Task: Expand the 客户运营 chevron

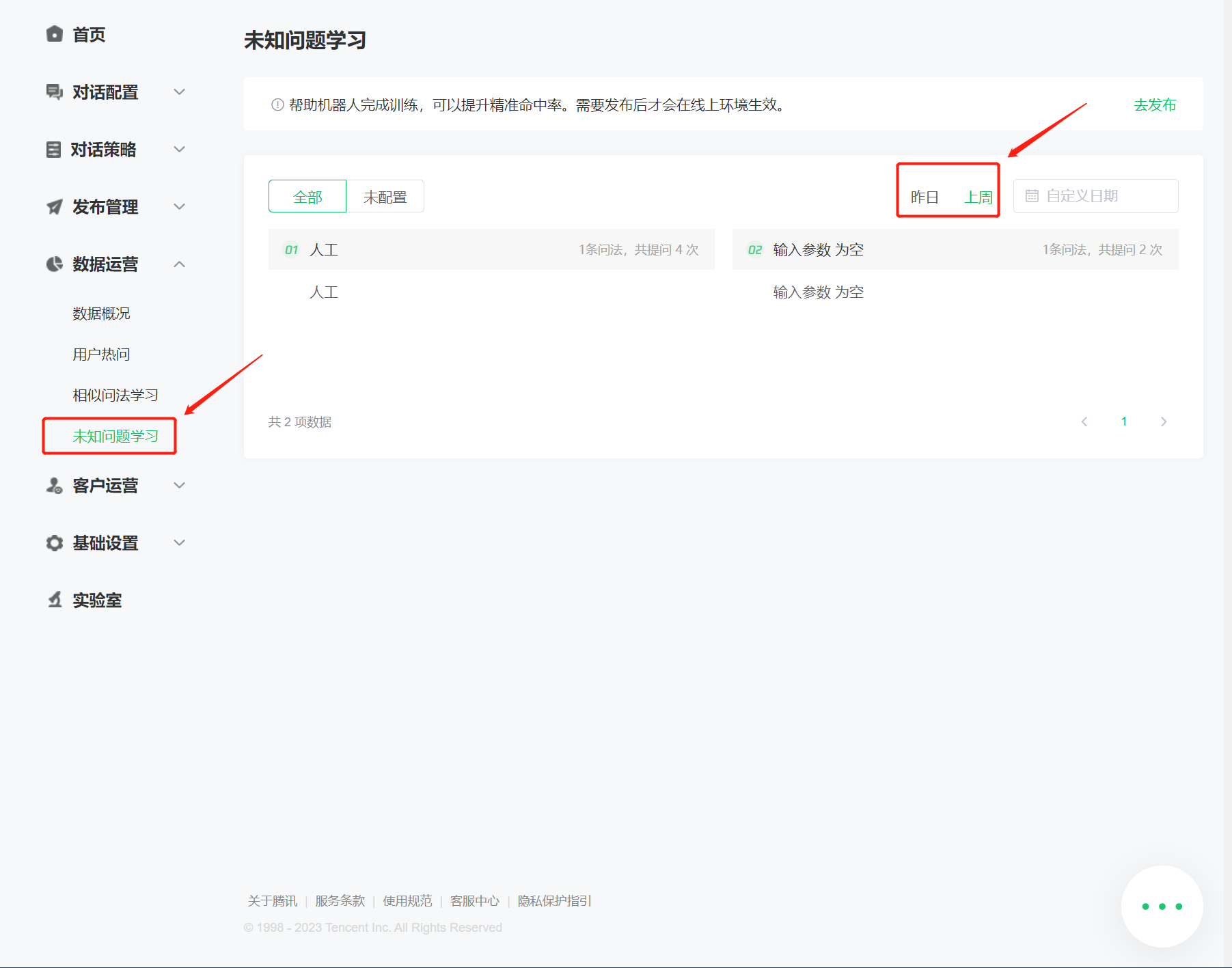Action: pos(180,485)
